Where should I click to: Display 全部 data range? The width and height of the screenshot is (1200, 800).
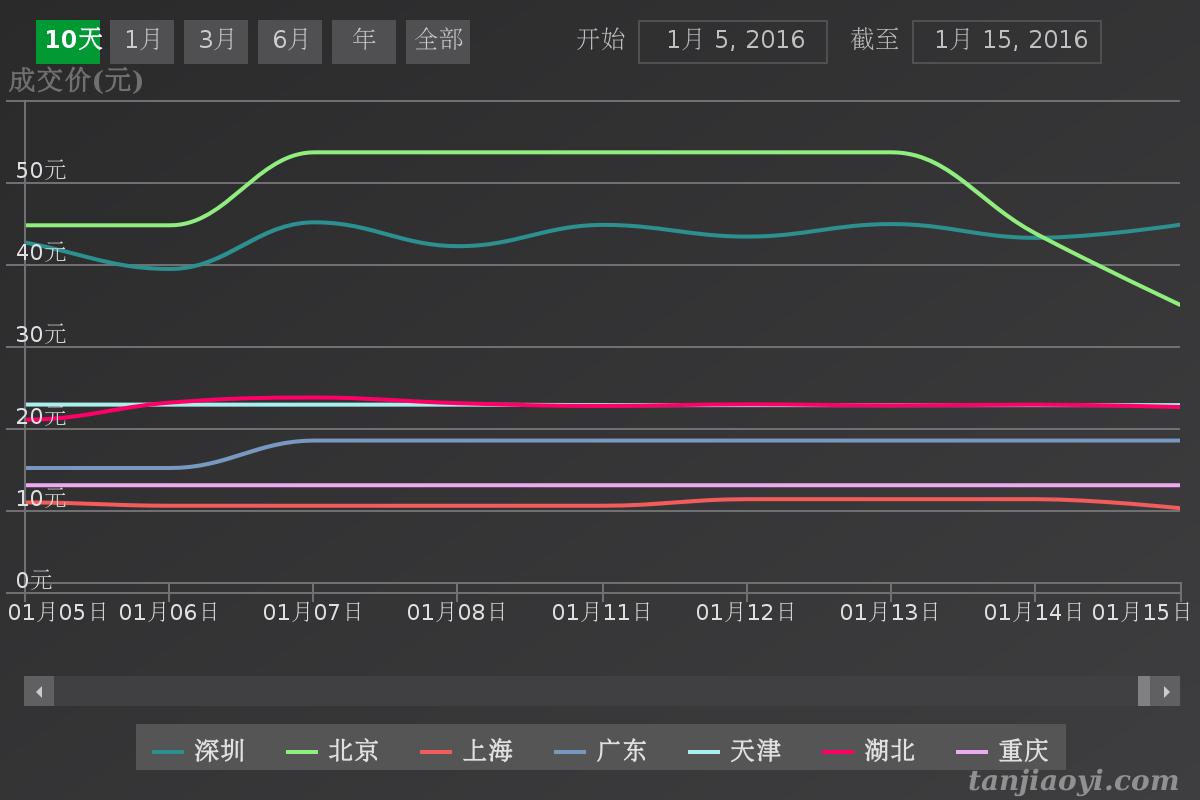(x=438, y=41)
